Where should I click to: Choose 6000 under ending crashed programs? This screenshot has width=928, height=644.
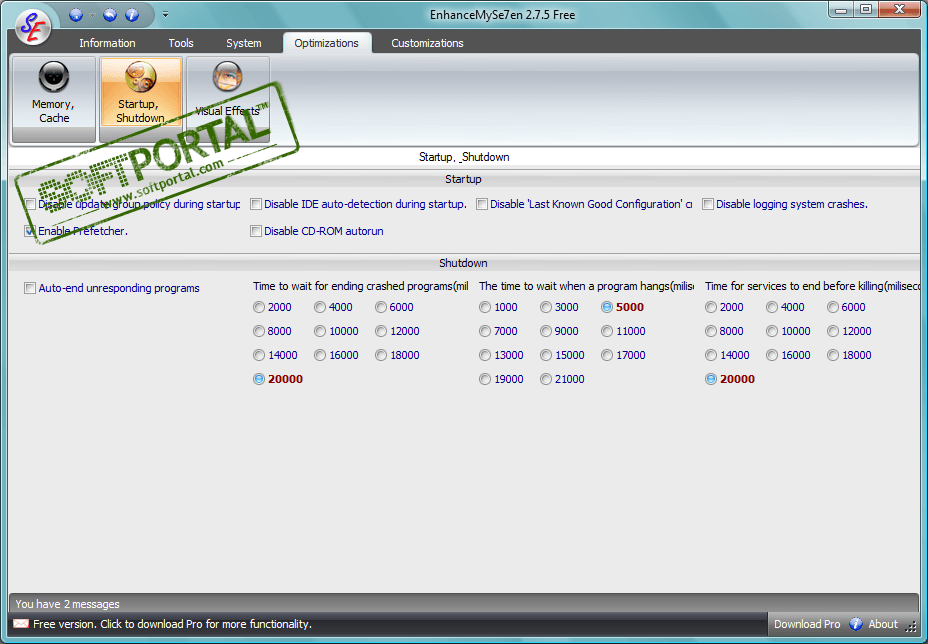[x=394, y=307]
